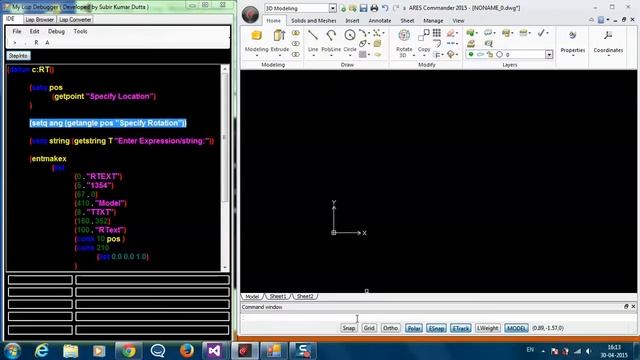The width and height of the screenshot is (640, 360).
Task: Click the code editor vertical scrollbar
Action: [x=225, y=167]
